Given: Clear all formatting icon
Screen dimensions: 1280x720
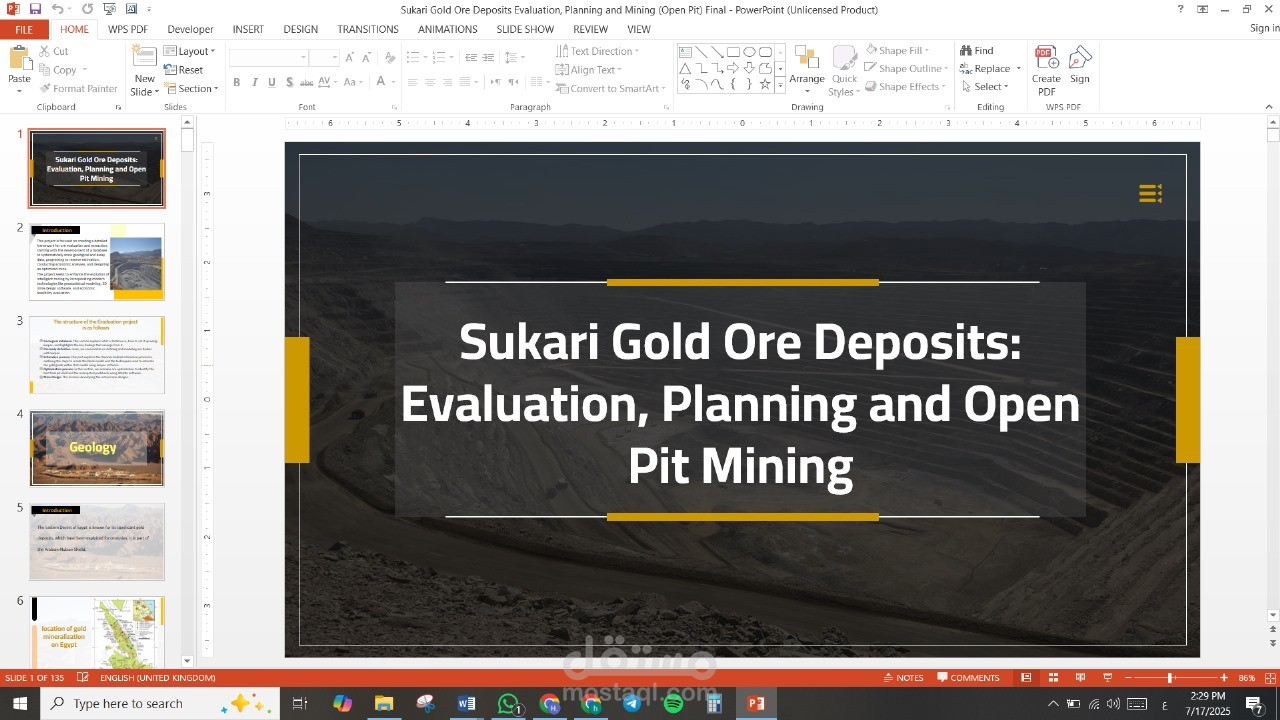Looking at the screenshot, I should (x=389, y=57).
